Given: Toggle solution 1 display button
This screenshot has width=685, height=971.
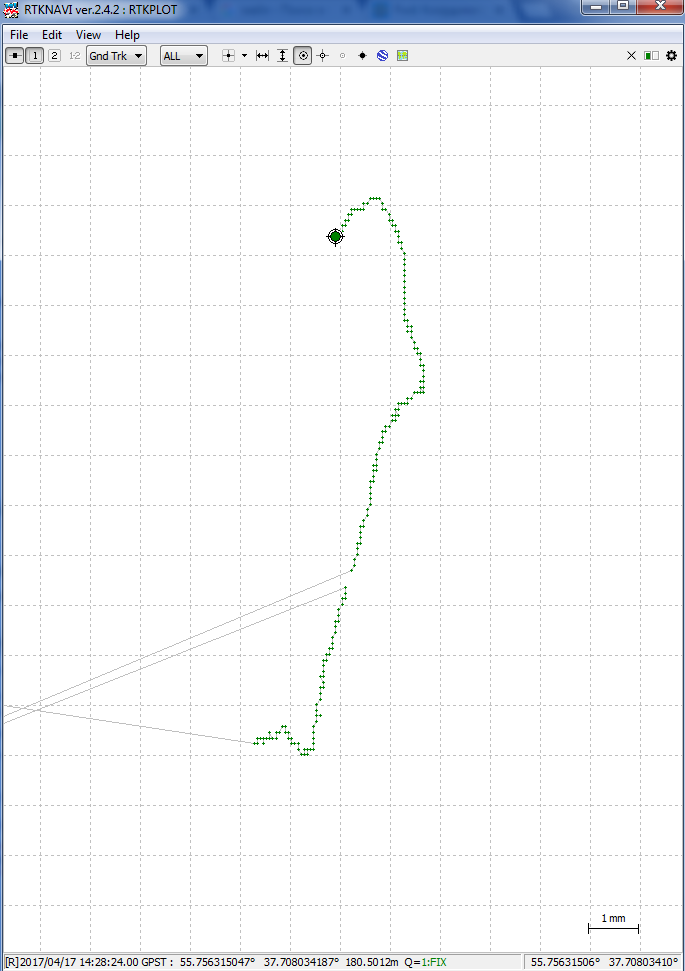Looking at the screenshot, I should click(35, 56).
